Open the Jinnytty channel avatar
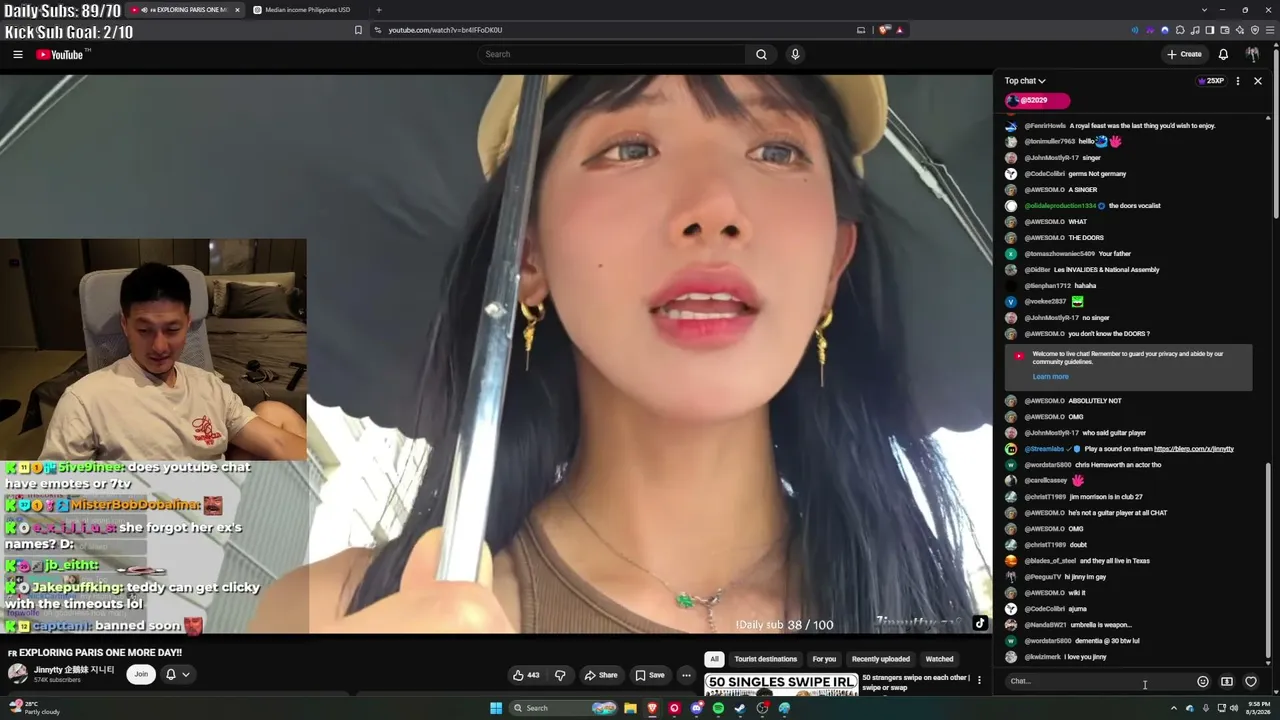 (x=17, y=674)
